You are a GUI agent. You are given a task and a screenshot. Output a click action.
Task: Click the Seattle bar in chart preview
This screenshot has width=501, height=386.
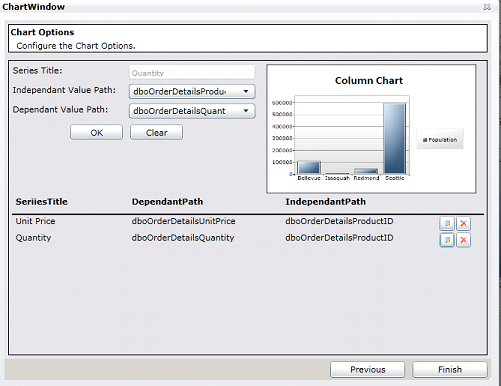(x=395, y=138)
